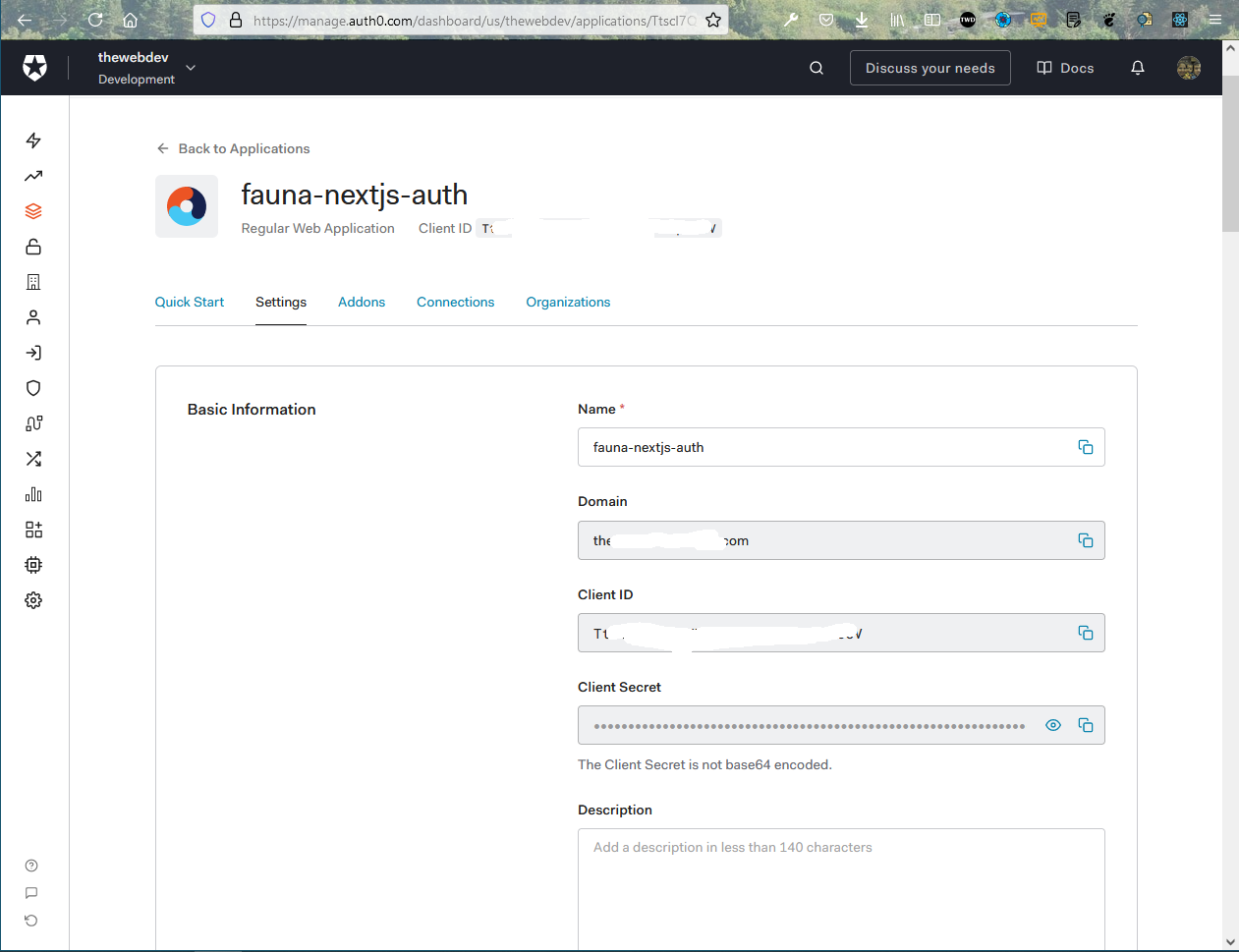Bookmark this page with the star icon
Viewport: 1239px width, 952px height.
coord(713,20)
